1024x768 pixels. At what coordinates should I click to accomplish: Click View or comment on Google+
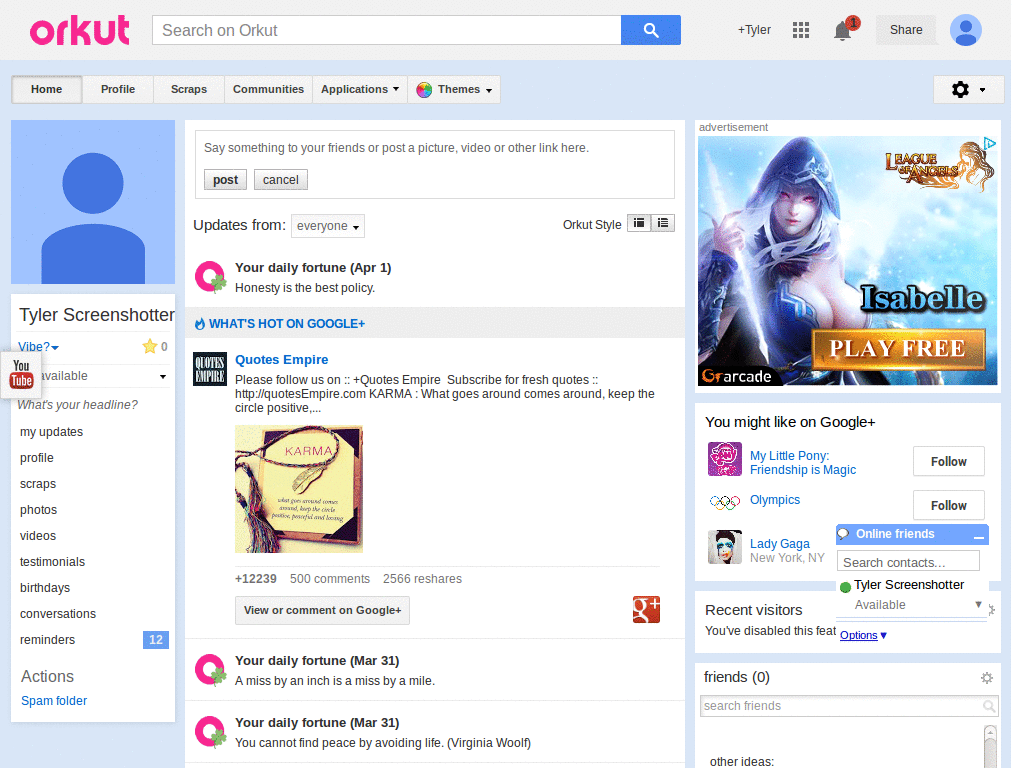coord(323,610)
